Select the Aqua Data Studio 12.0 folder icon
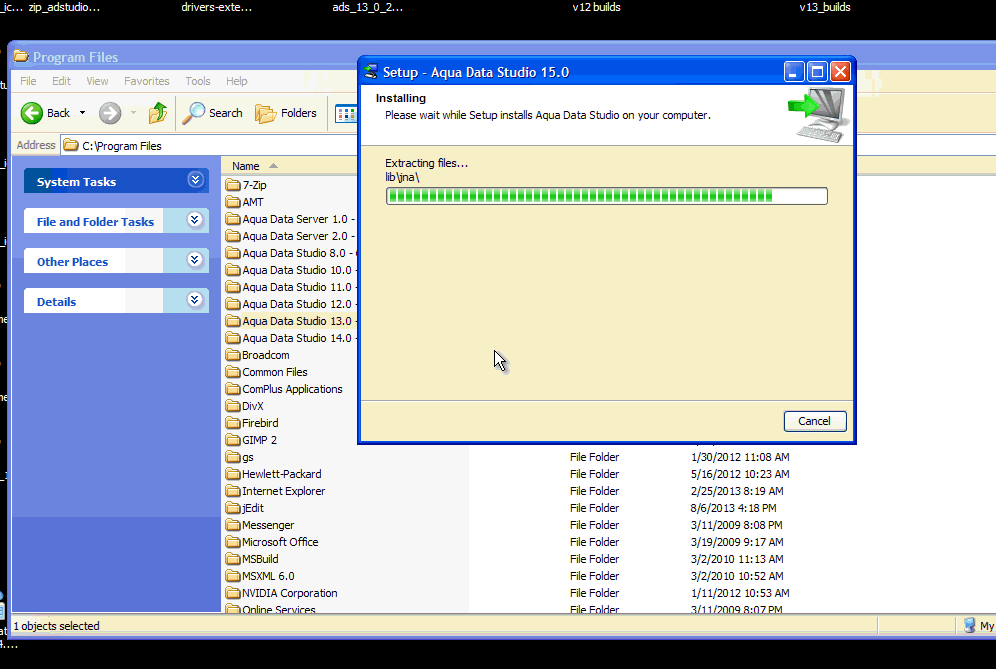 point(233,304)
